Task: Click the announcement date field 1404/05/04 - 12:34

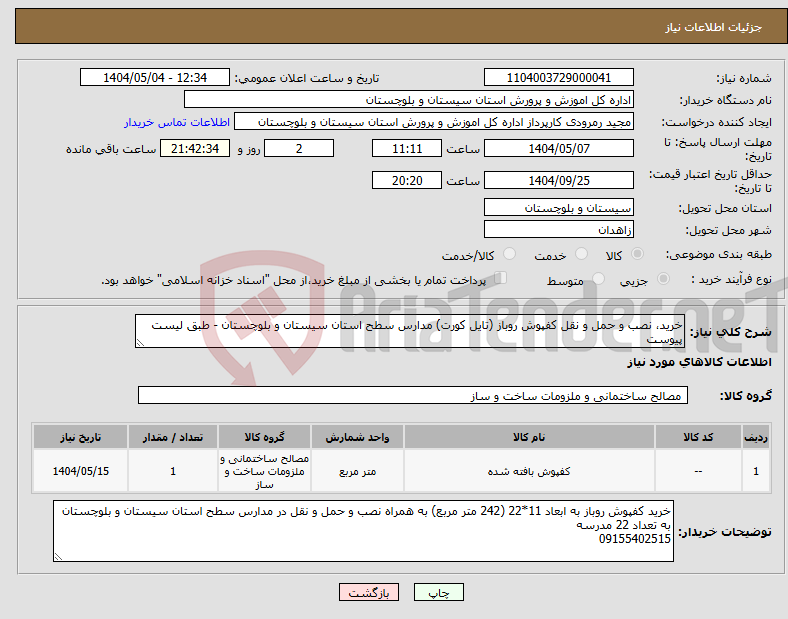Action: pyautogui.click(x=155, y=78)
